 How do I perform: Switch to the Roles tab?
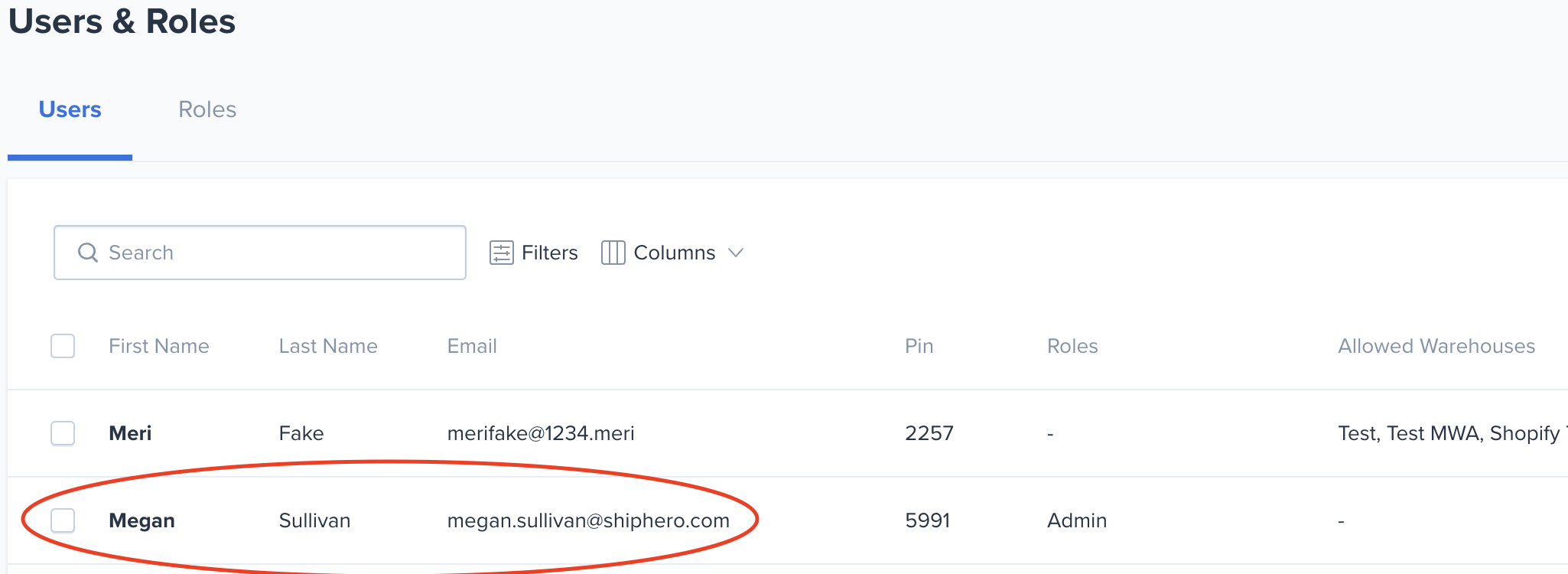pos(207,109)
